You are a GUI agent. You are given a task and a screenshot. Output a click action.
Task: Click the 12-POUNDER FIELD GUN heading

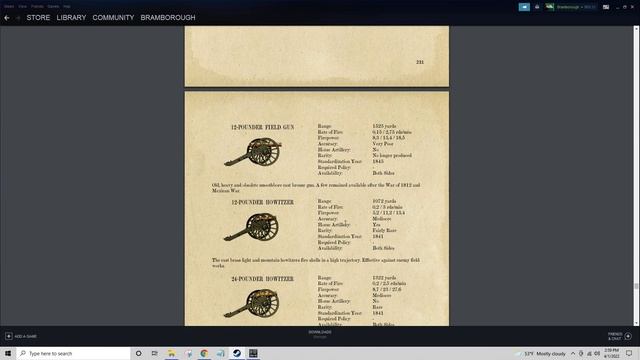(x=262, y=127)
